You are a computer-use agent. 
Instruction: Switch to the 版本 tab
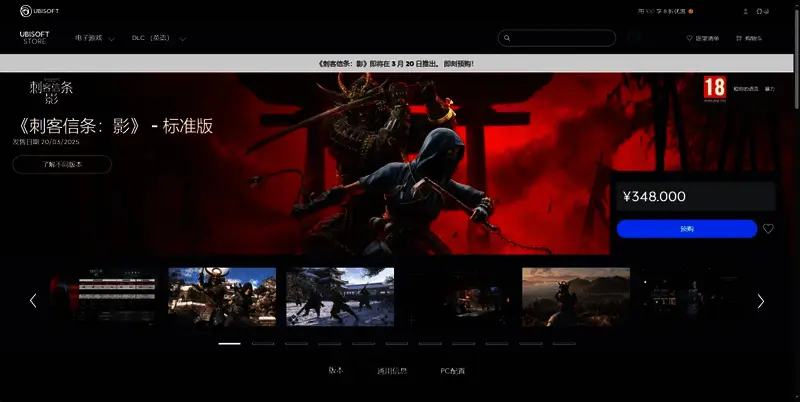click(x=336, y=370)
